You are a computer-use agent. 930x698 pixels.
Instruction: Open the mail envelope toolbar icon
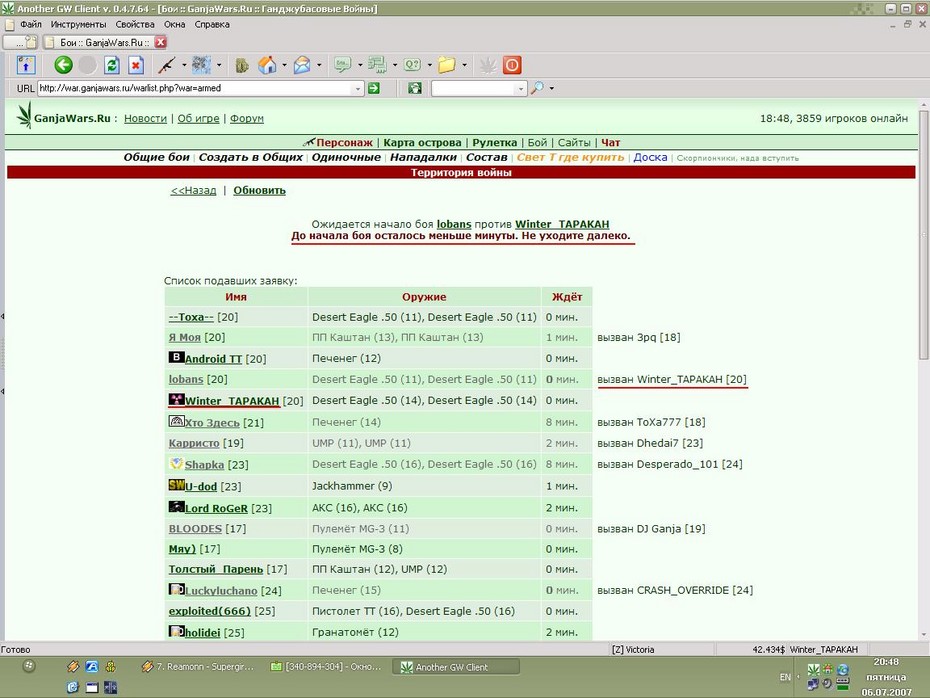[x=302, y=65]
